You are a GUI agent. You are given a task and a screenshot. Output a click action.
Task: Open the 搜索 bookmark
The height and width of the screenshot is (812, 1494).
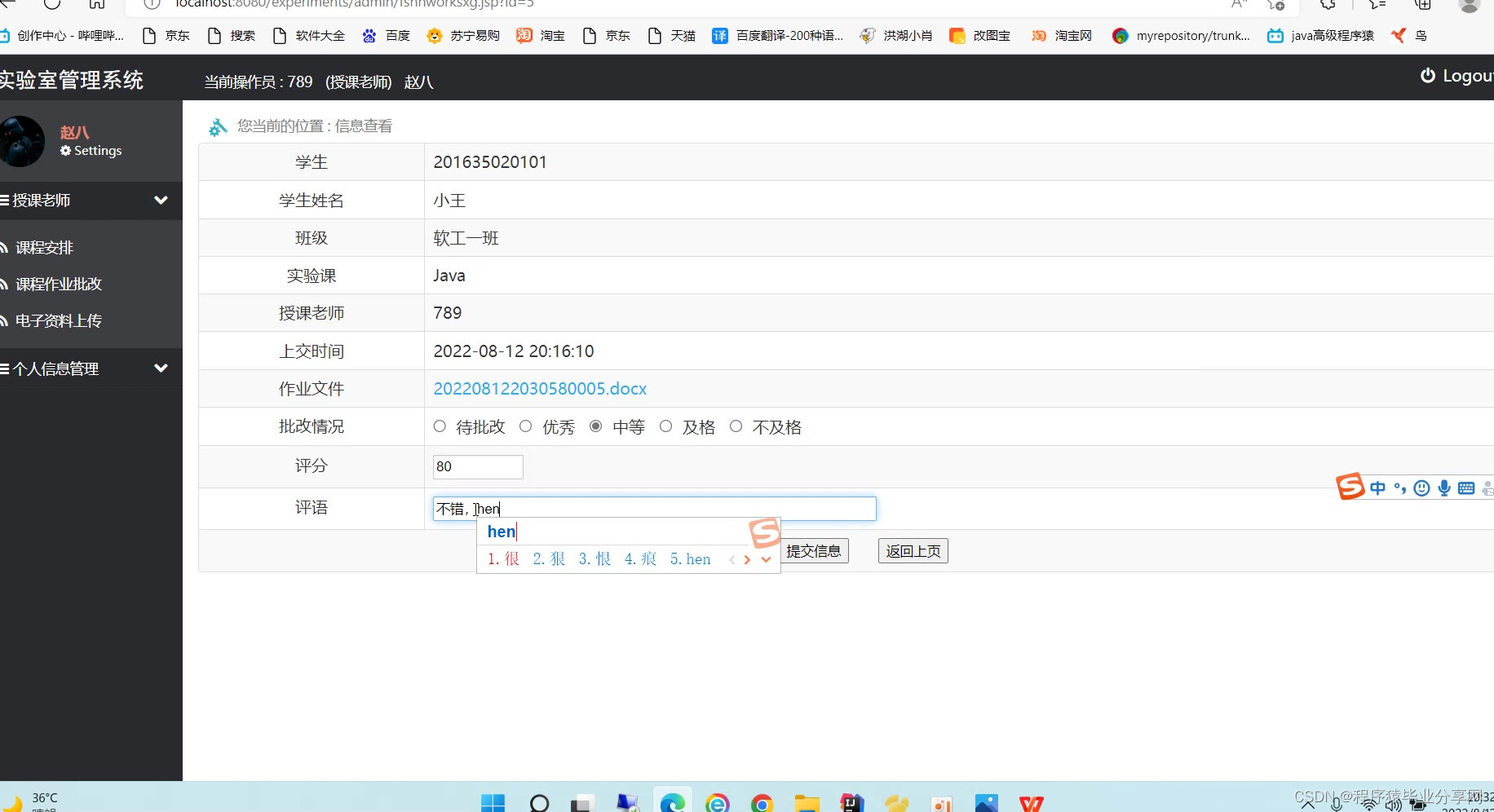pos(232,36)
